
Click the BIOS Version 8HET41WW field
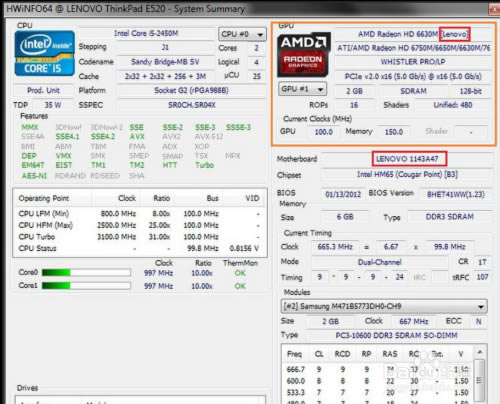(x=456, y=194)
